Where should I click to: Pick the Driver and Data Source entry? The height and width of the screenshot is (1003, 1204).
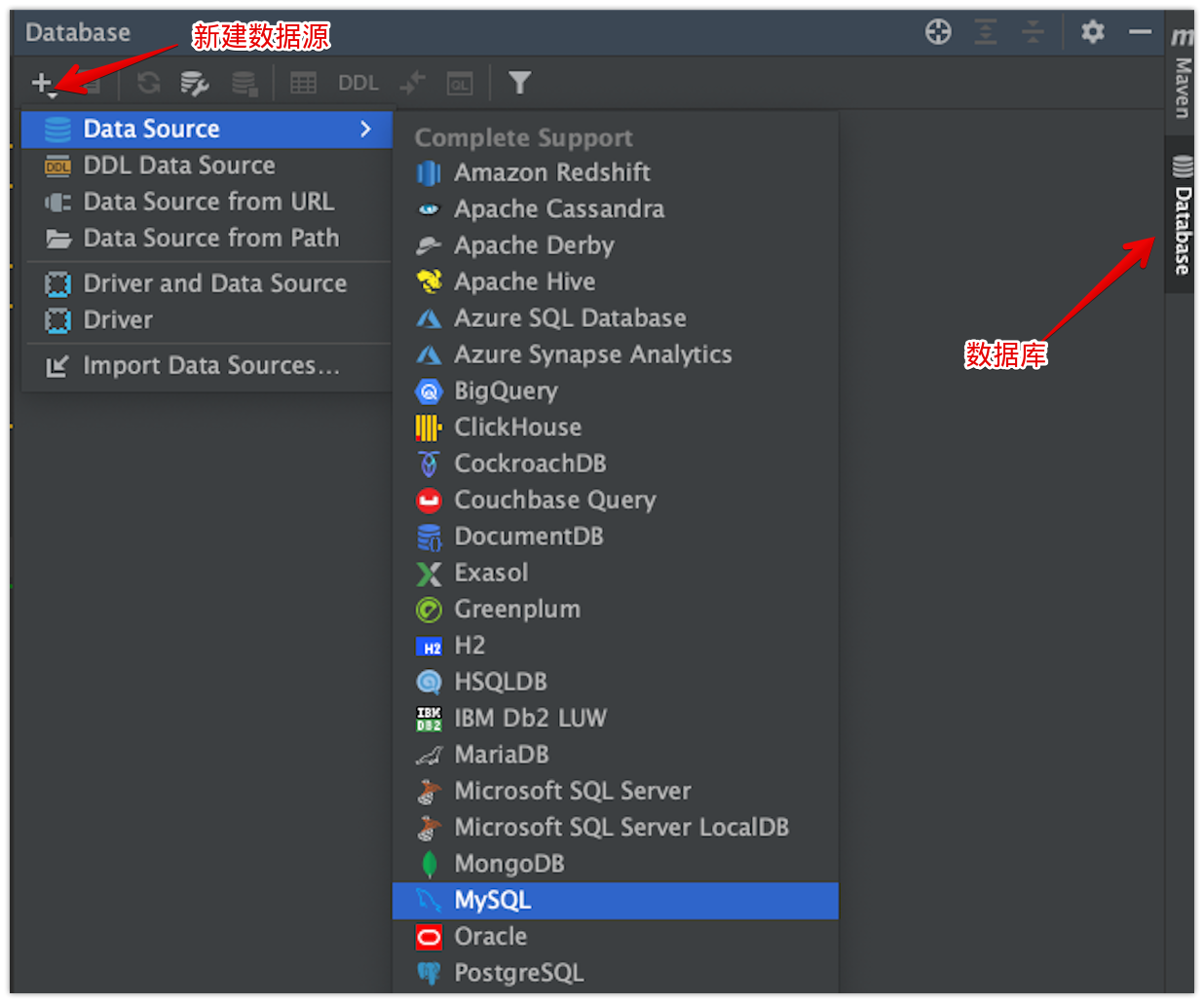214,283
